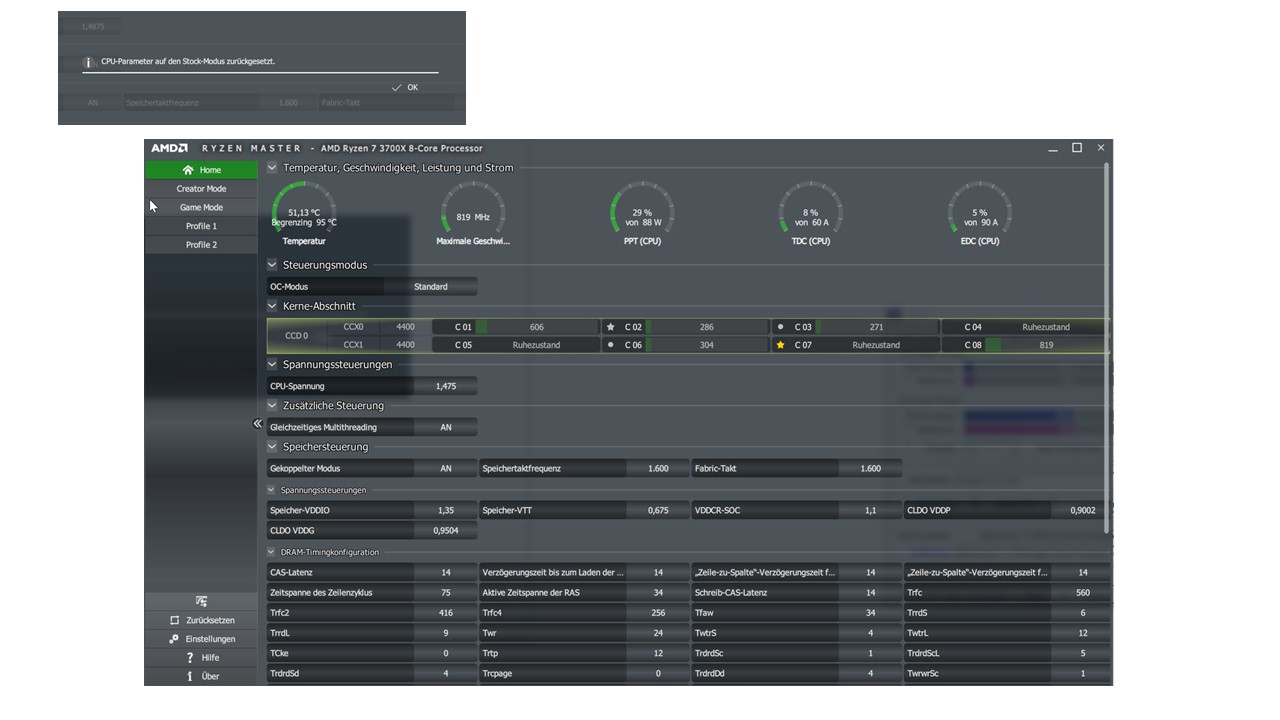The height and width of the screenshot is (720, 1280).
Task: Click info icon in reset notification dialog
Action: click(88, 62)
